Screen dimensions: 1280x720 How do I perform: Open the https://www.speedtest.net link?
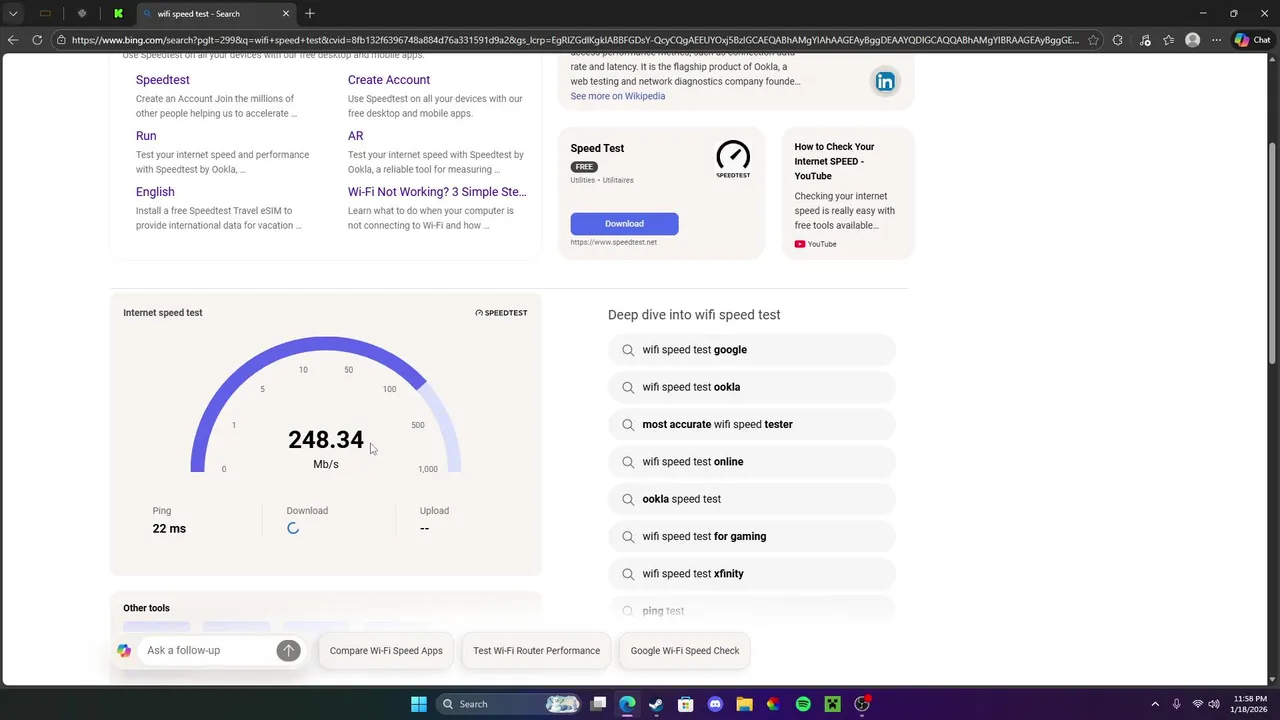(x=613, y=242)
